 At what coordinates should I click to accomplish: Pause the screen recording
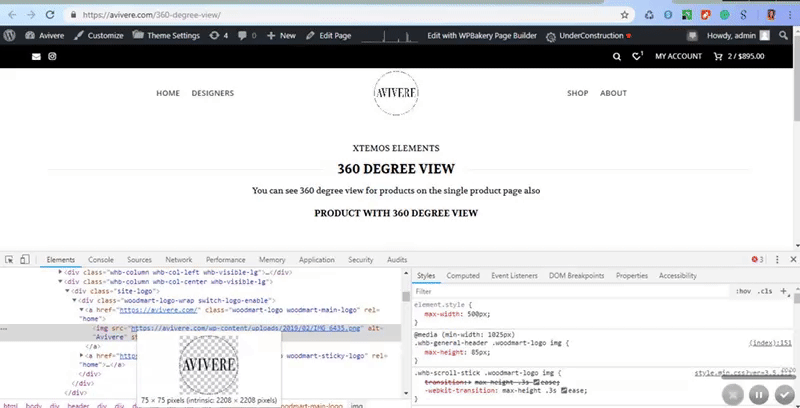[759, 394]
